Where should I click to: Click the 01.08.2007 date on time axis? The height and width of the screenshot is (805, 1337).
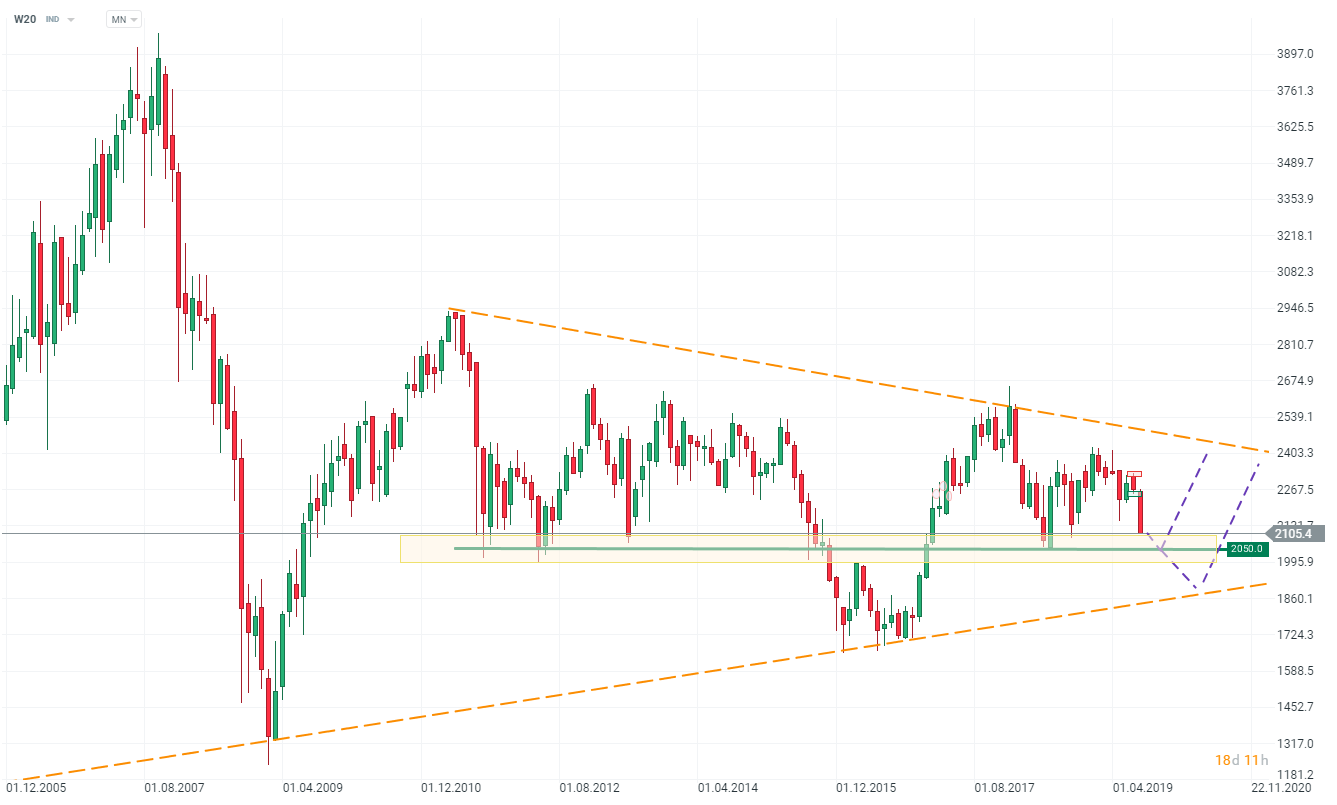pyautogui.click(x=176, y=787)
